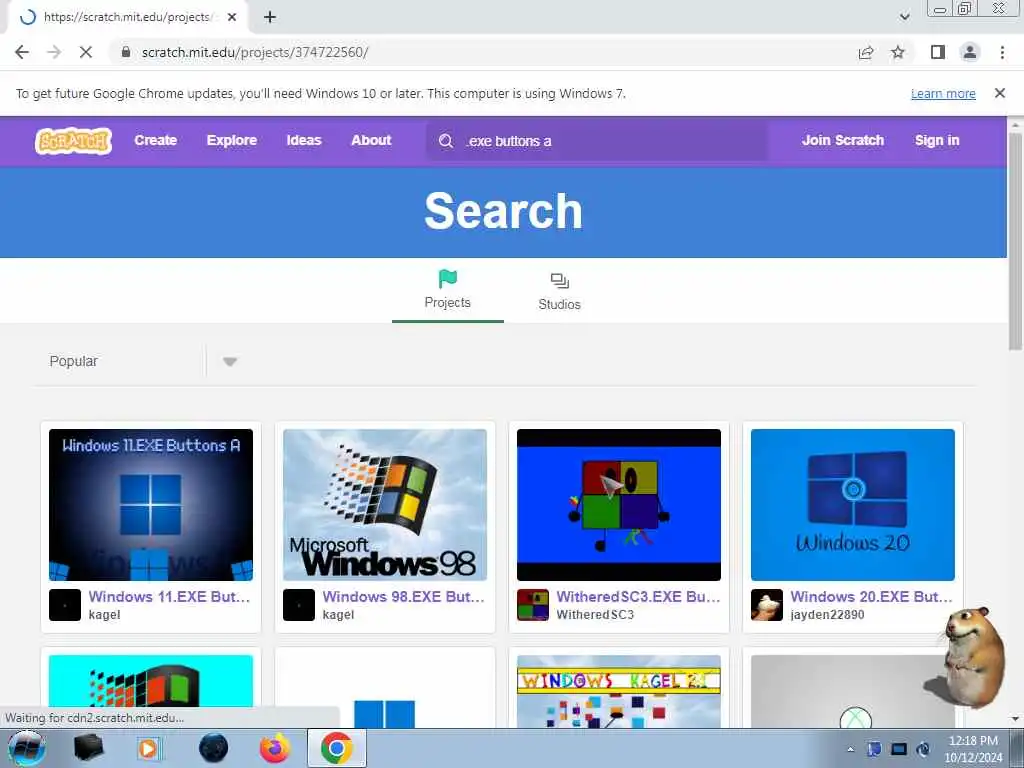The image size is (1024, 768).
Task: Click the share page icon in address bar
Action: click(866, 52)
